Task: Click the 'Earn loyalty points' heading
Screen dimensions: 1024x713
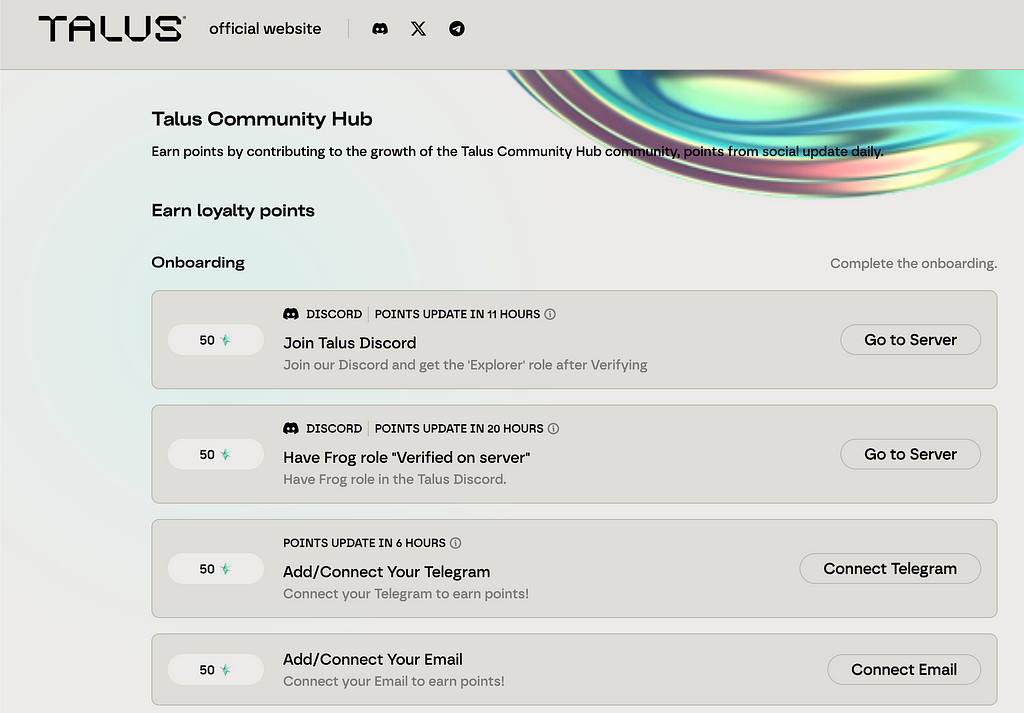Action: pyautogui.click(x=233, y=210)
